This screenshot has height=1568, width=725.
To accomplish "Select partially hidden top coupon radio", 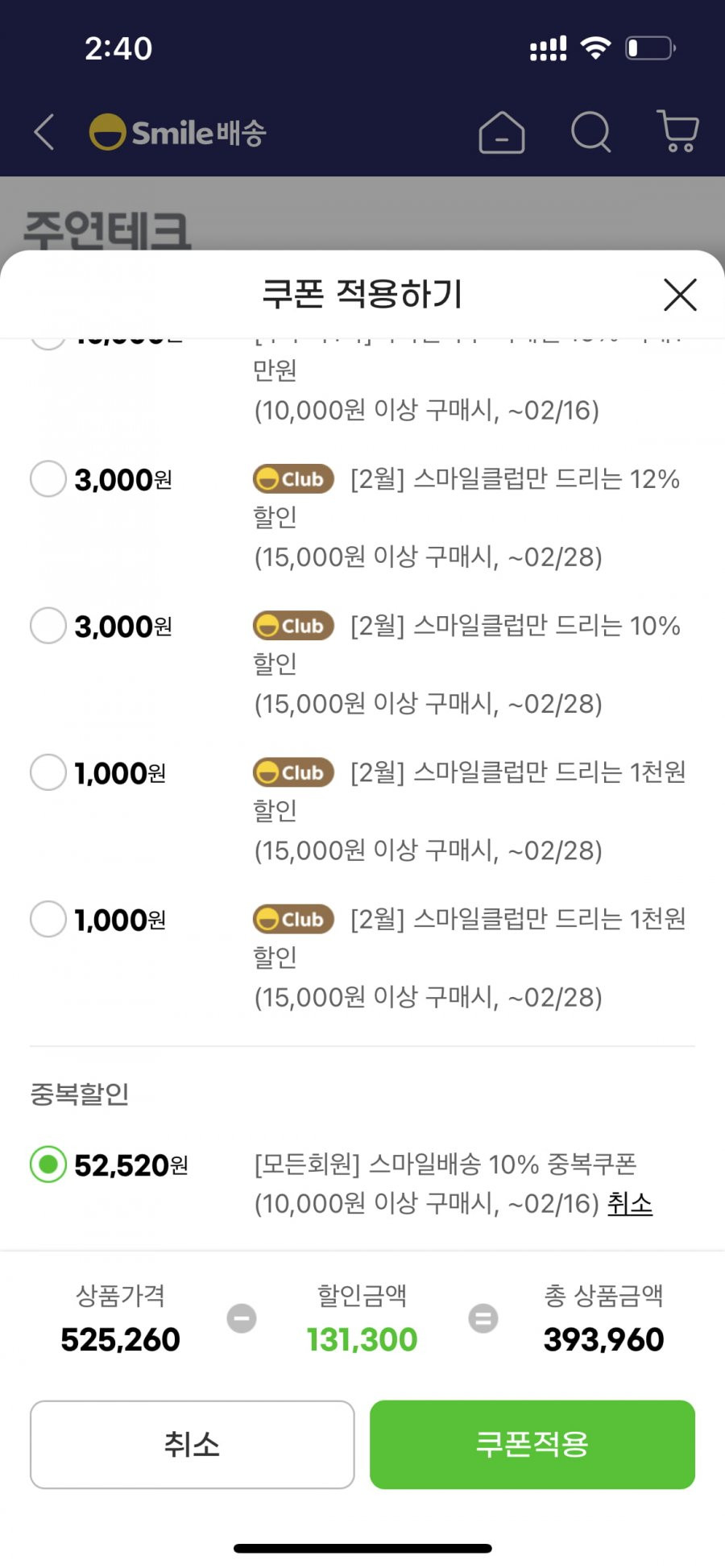I will click(48, 343).
